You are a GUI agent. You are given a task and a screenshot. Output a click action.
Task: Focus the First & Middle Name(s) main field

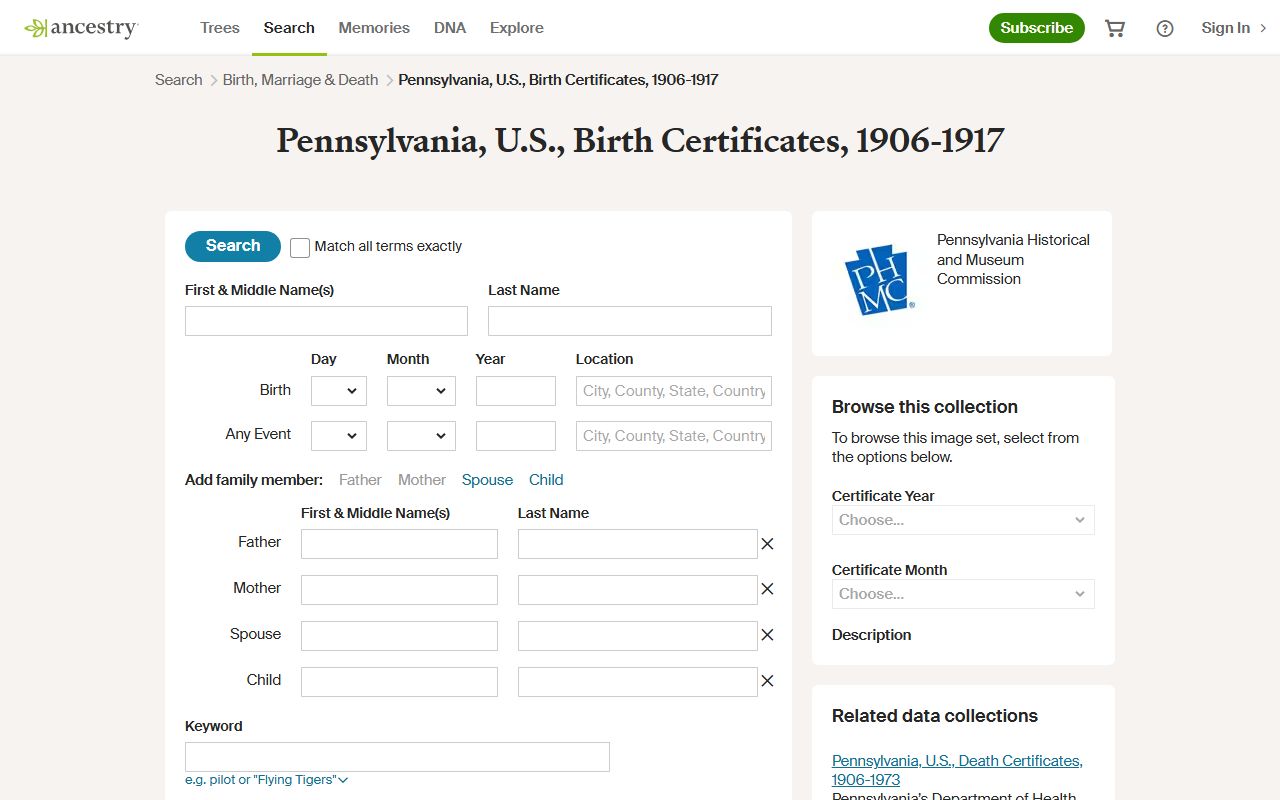click(326, 321)
